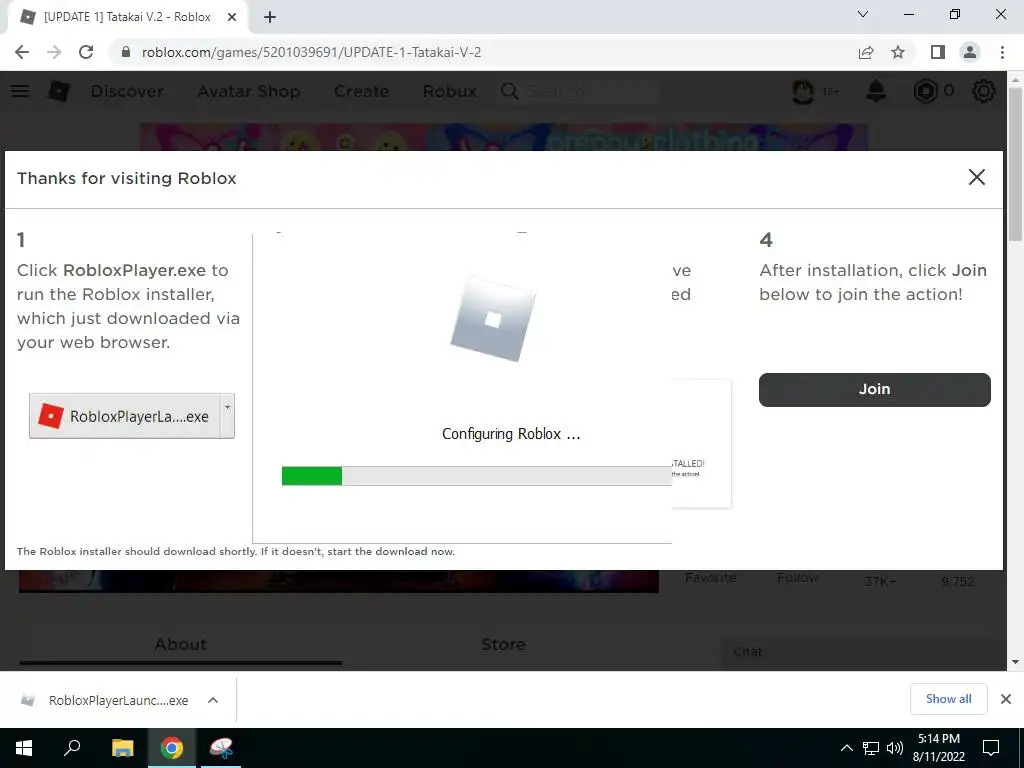Open Windows taskbar search

72,748
